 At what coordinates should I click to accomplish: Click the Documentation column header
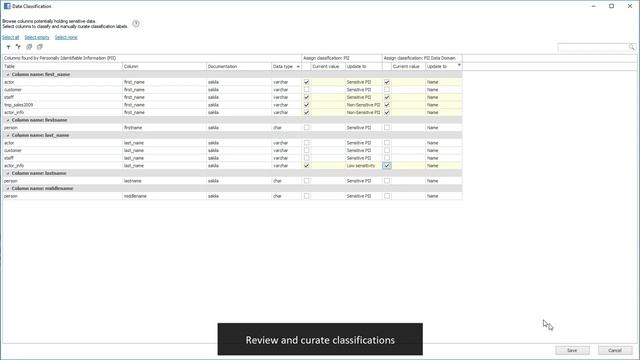click(x=239, y=67)
